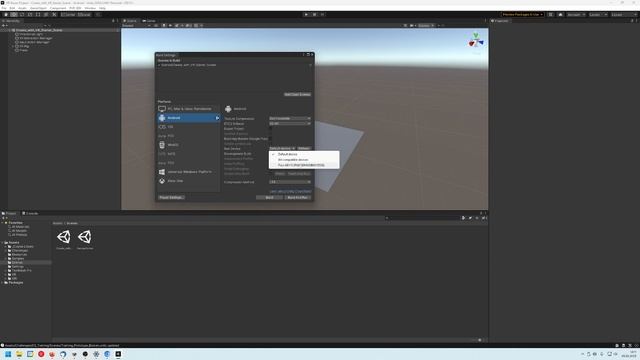Screen dimensions: 640x360
Task: Switch to the Scene tab
Action: tap(131, 21)
